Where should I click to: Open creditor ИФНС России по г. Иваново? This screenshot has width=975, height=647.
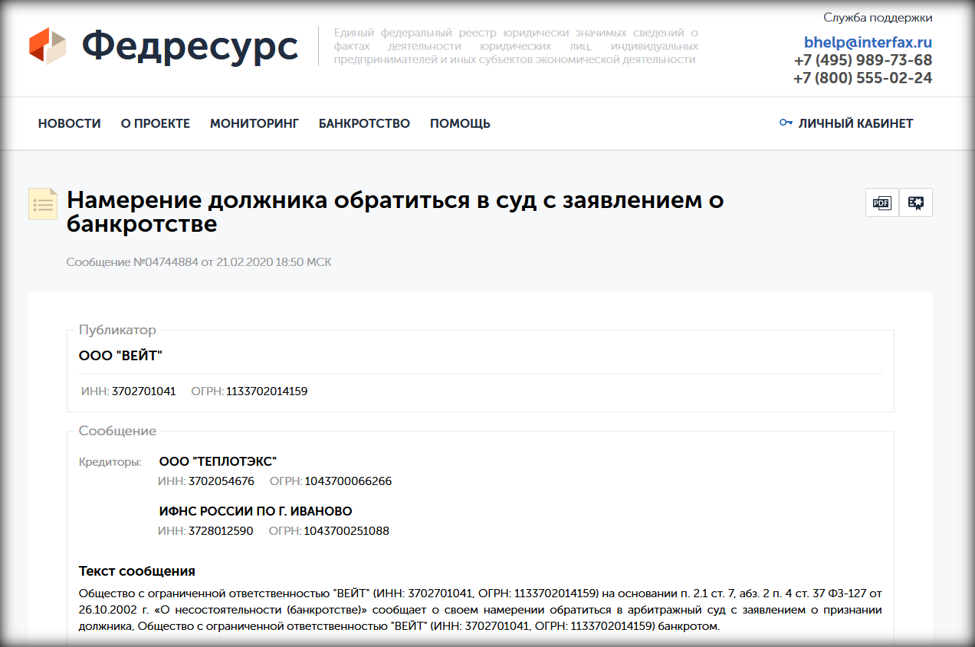coord(255,511)
